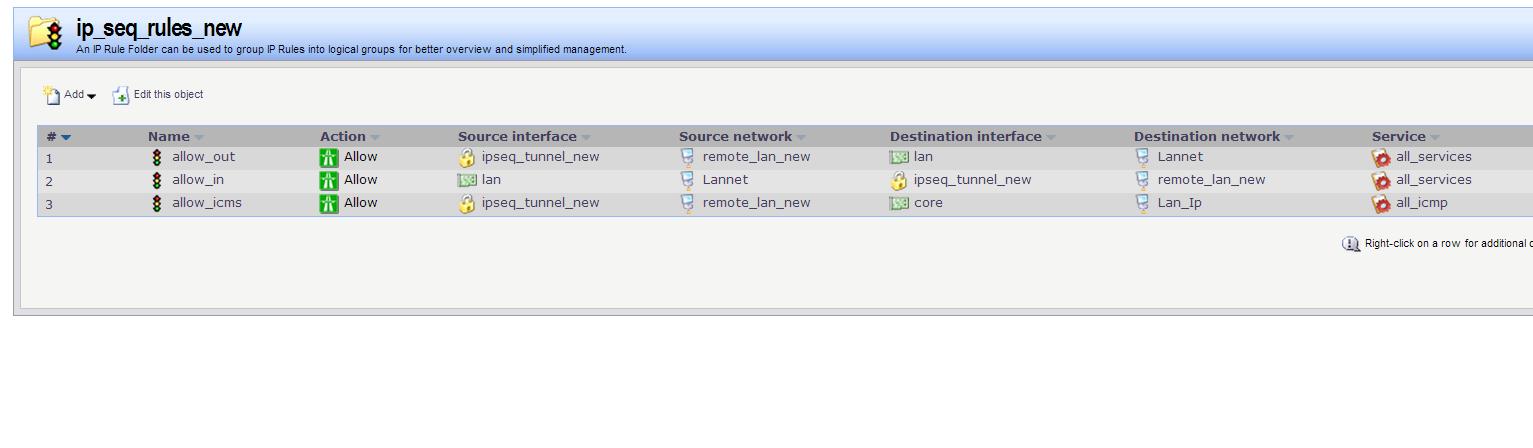Image resolution: width=1533 pixels, height=448 pixels.
Task: Click the interface icon beside core destination
Action: 899,203
